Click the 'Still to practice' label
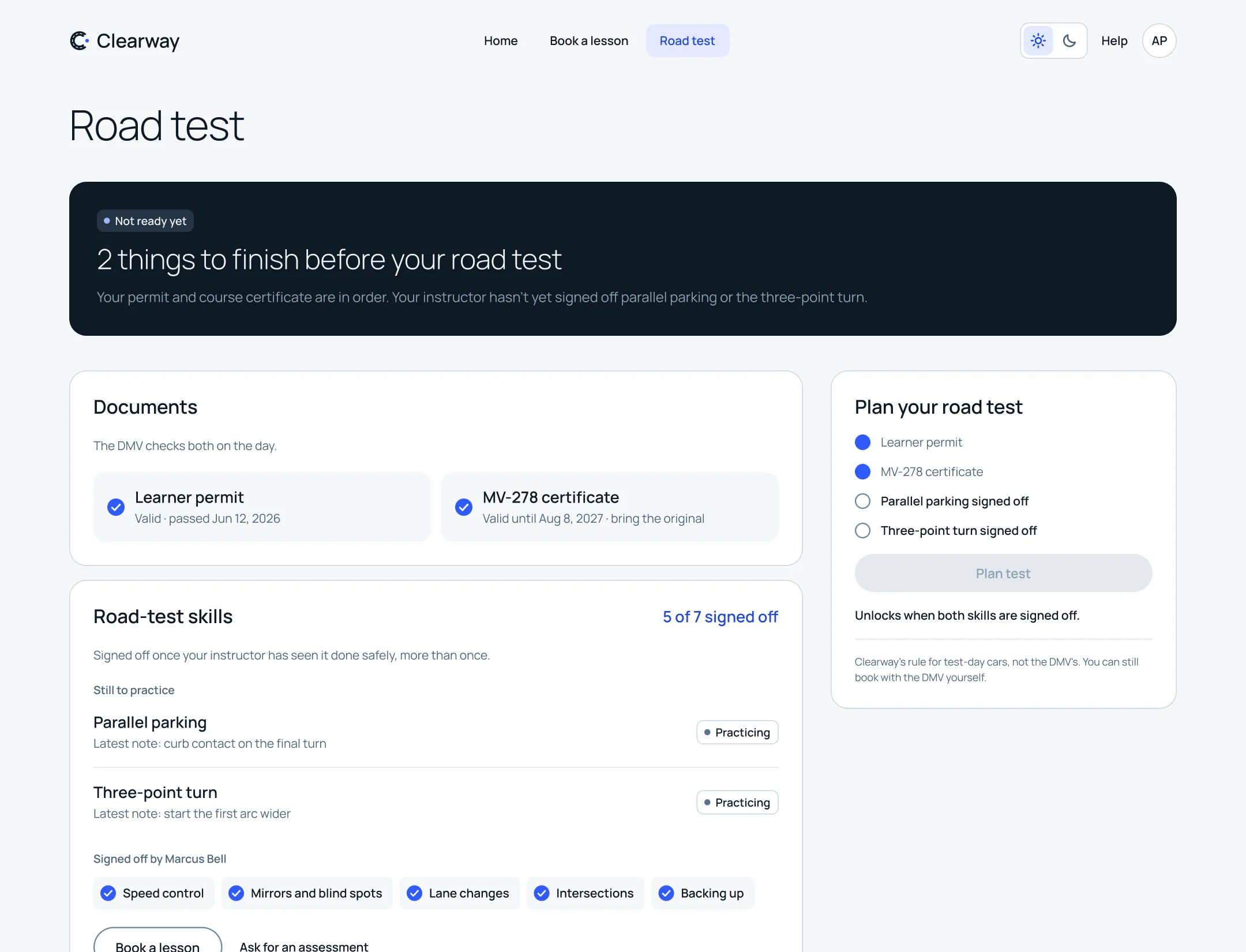The image size is (1246, 952). pos(134,691)
